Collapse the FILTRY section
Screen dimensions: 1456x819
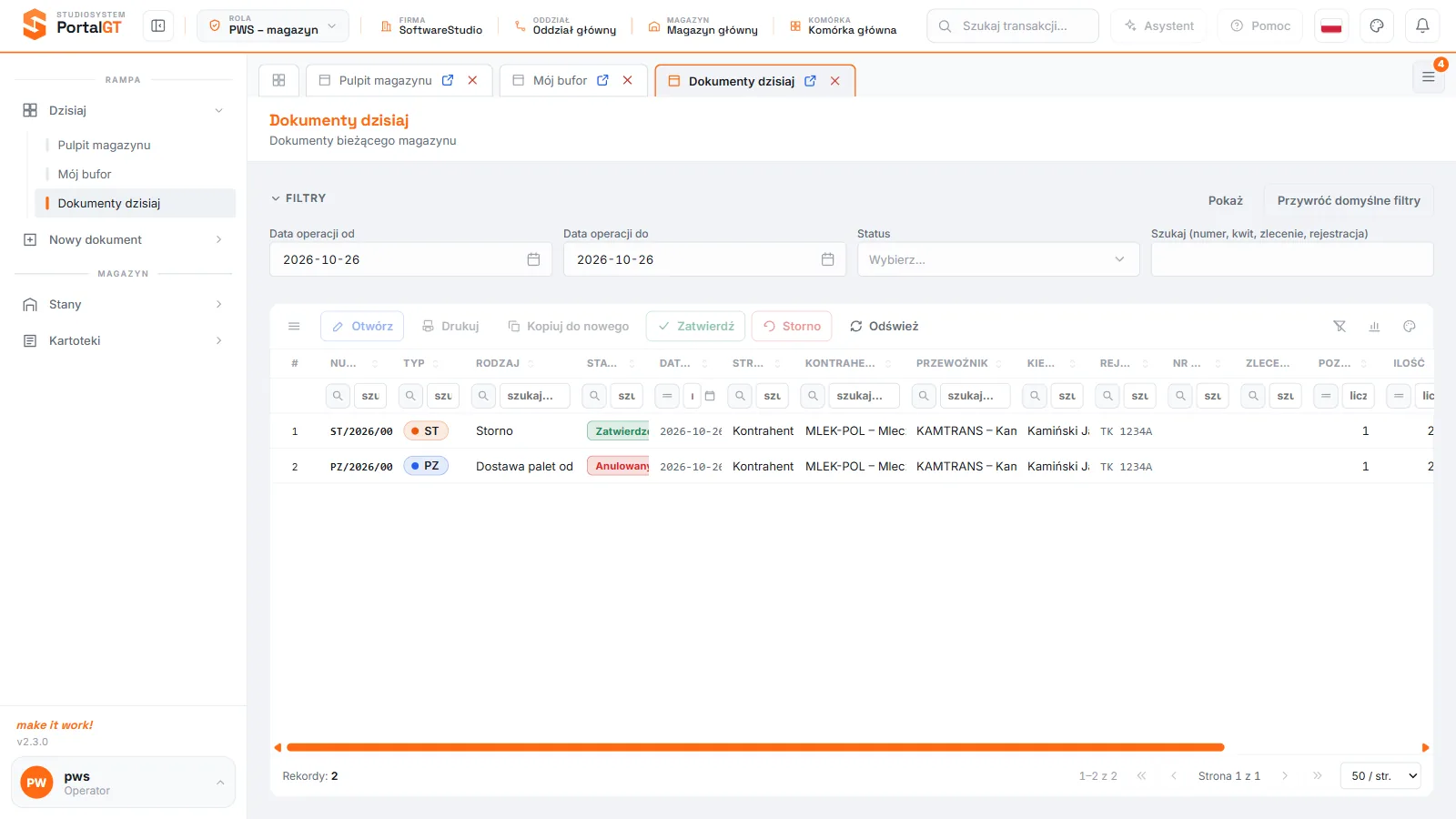(298, 198)
